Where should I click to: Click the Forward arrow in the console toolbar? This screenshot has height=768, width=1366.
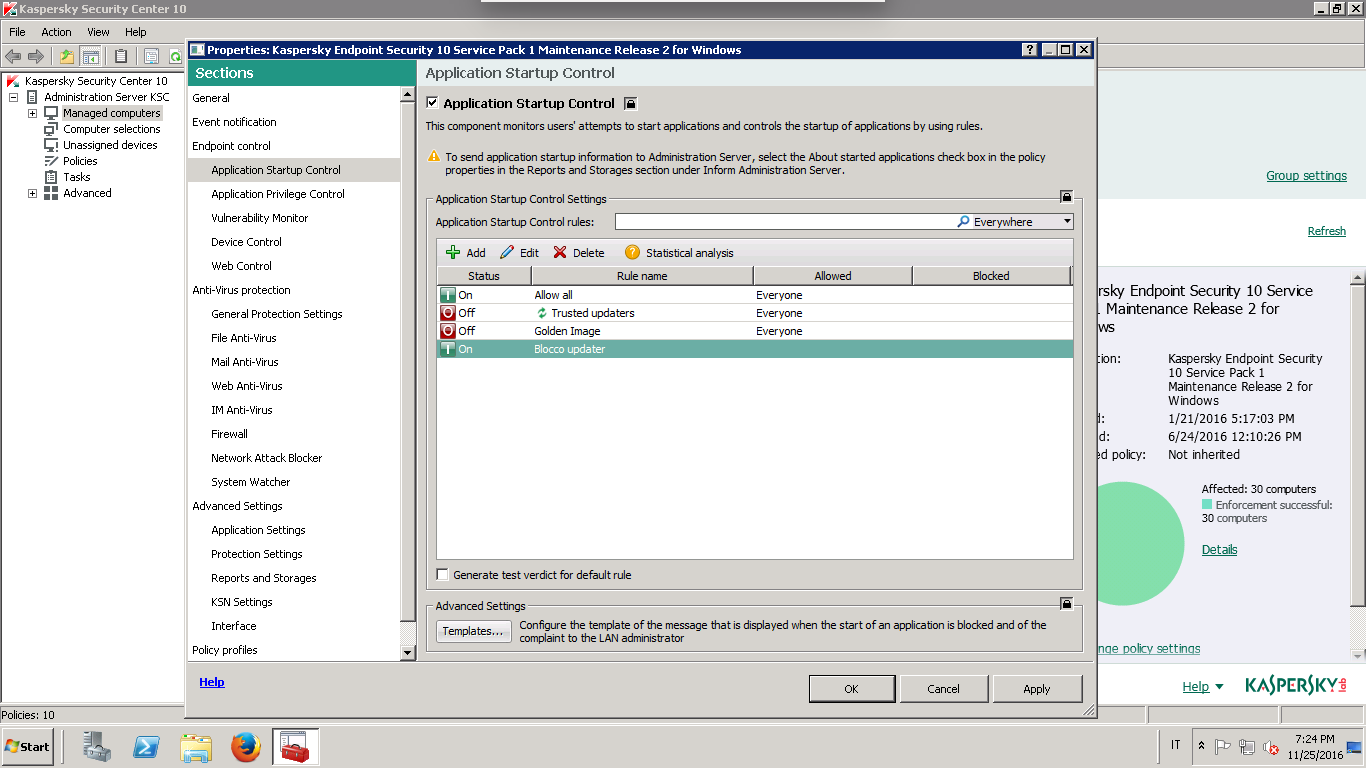(36, 56)
